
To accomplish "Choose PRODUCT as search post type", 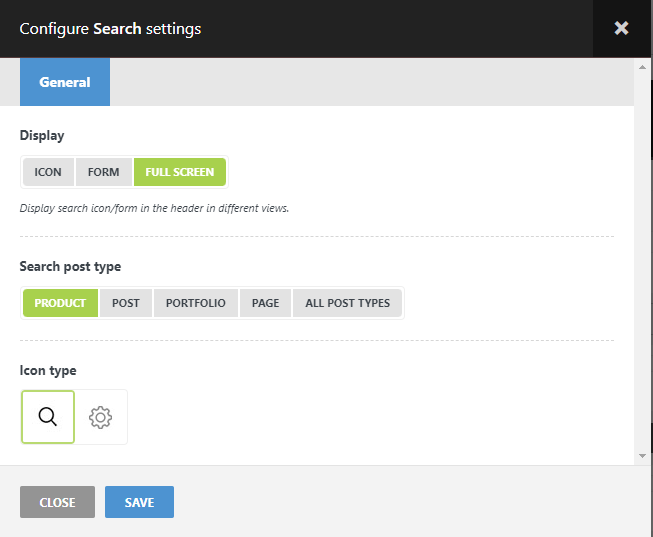I will pos(60,303).
